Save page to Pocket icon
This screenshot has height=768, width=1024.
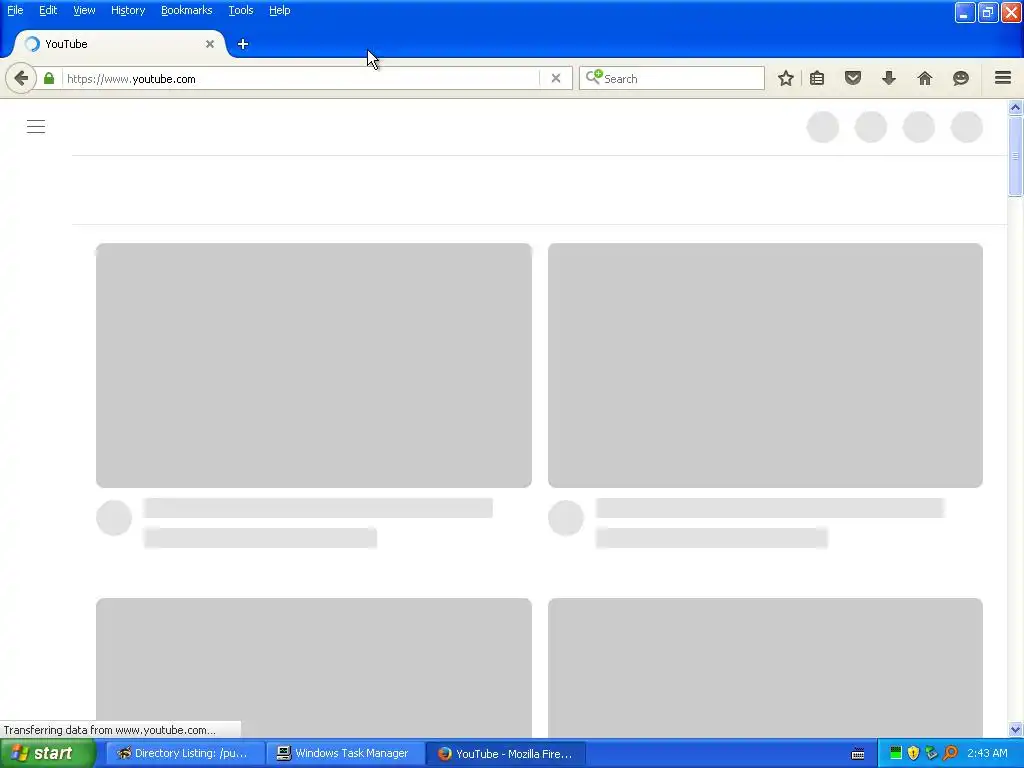[853, 79]
